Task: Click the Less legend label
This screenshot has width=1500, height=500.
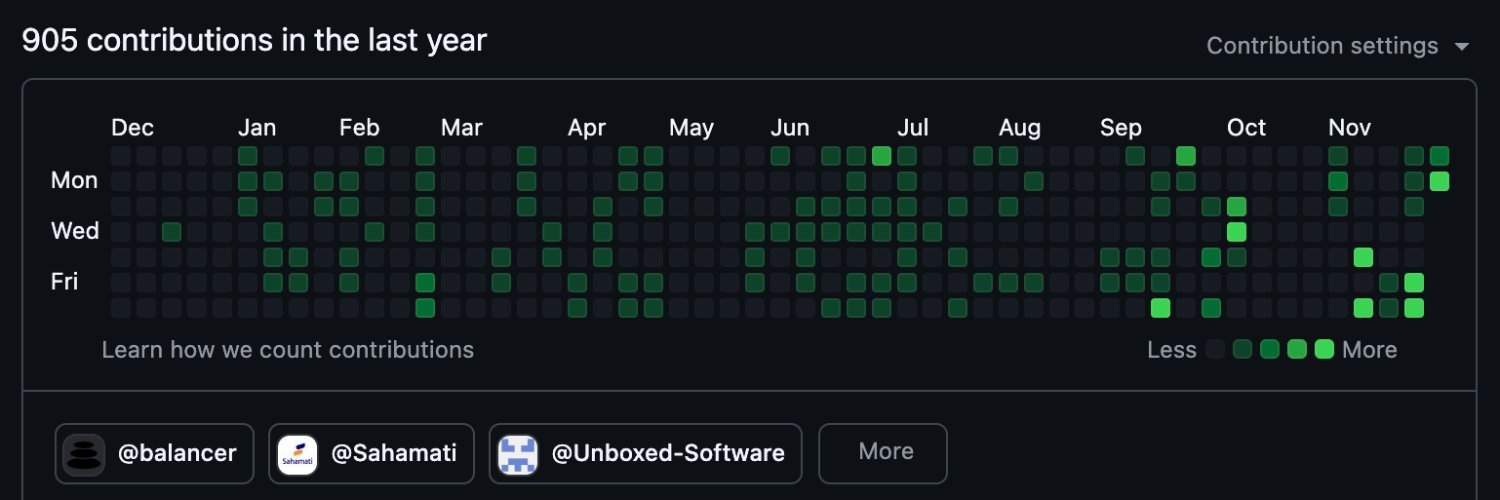Action: click(1172, 349)
